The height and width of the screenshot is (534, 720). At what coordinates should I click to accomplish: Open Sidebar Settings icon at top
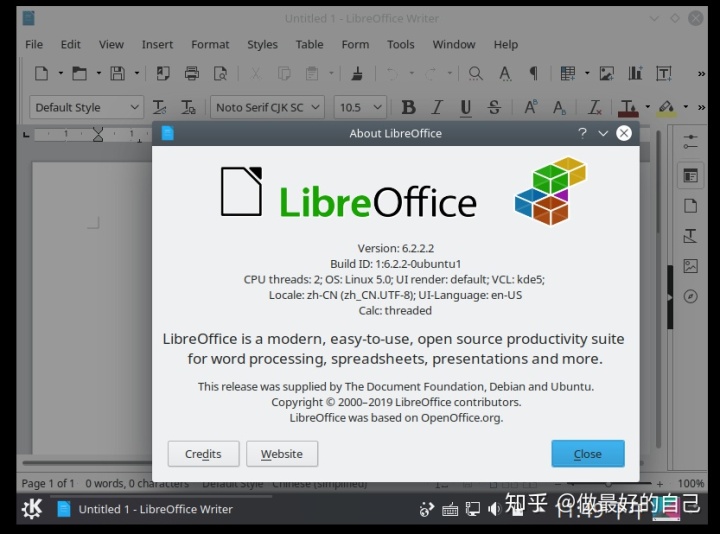pyautogui.click(x=690, y=141)
